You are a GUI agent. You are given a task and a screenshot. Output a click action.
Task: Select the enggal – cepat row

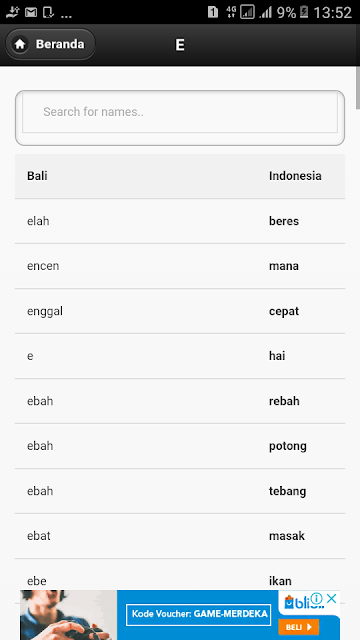180,311
